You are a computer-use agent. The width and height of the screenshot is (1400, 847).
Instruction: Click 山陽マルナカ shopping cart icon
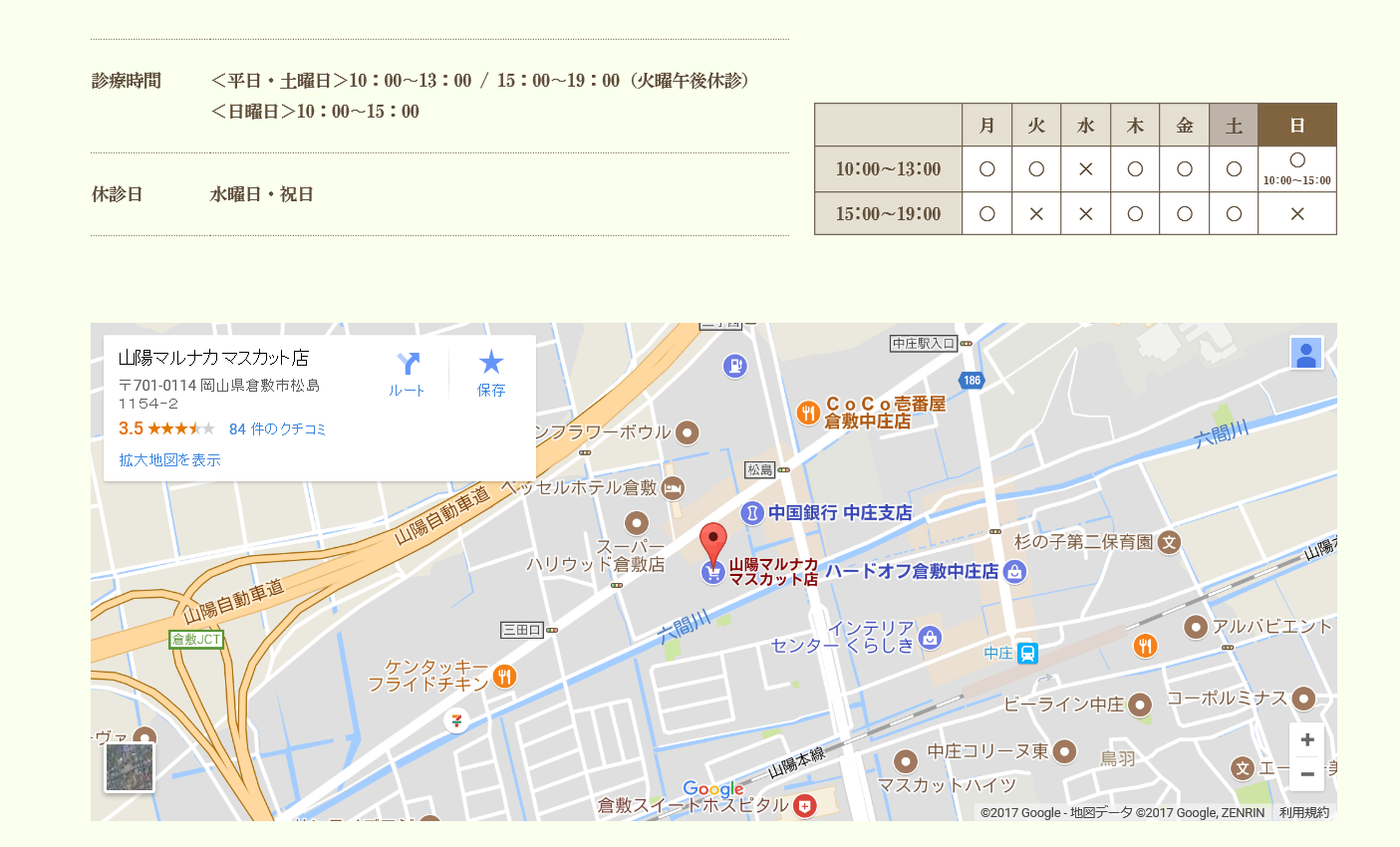click(x=712, y=573)
